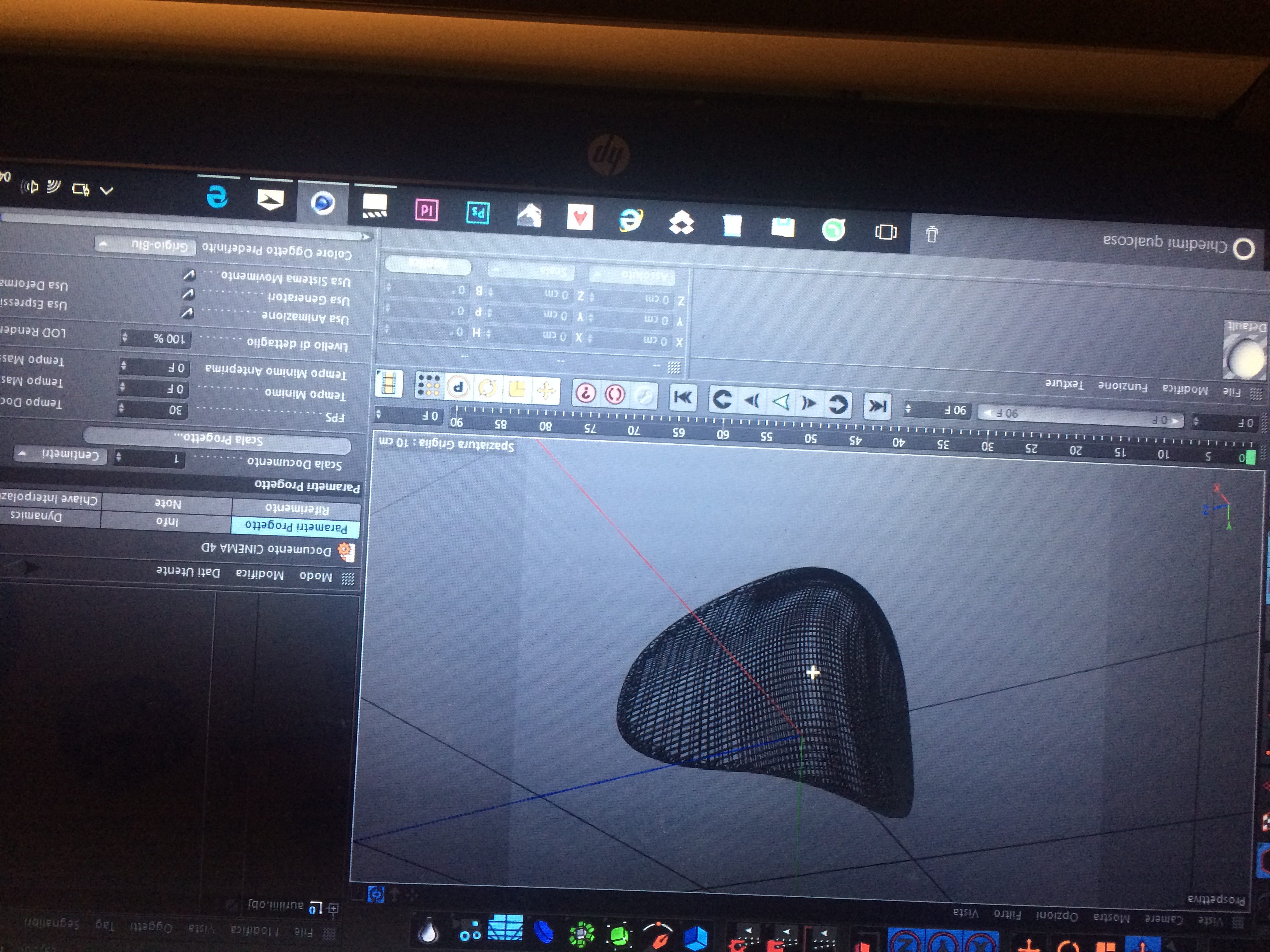Viewport: 1270px width, 952px height.
Task: Toggle the Position keyframe arrows icon
Action: point(546,391)
